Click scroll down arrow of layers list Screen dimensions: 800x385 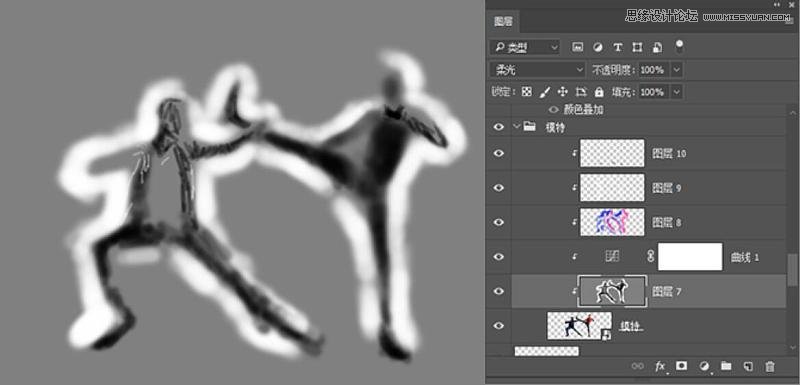click(x=792, y=348)
